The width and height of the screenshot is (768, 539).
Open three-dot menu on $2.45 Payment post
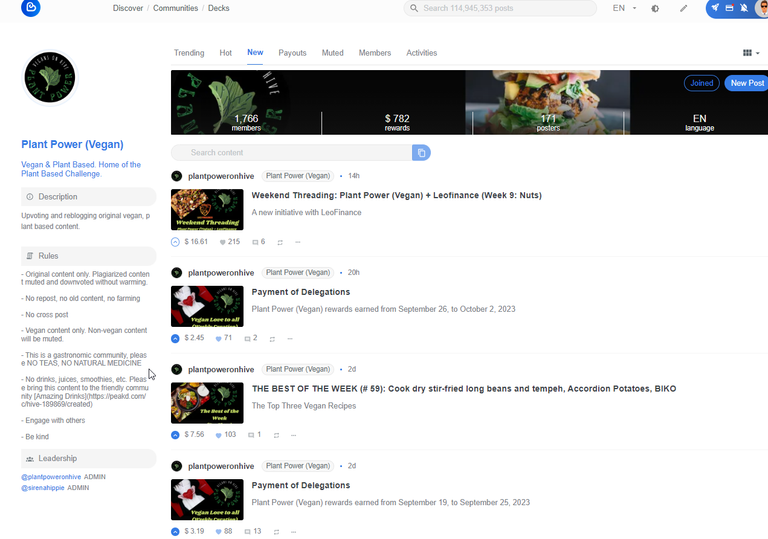[x=290, y=339]
